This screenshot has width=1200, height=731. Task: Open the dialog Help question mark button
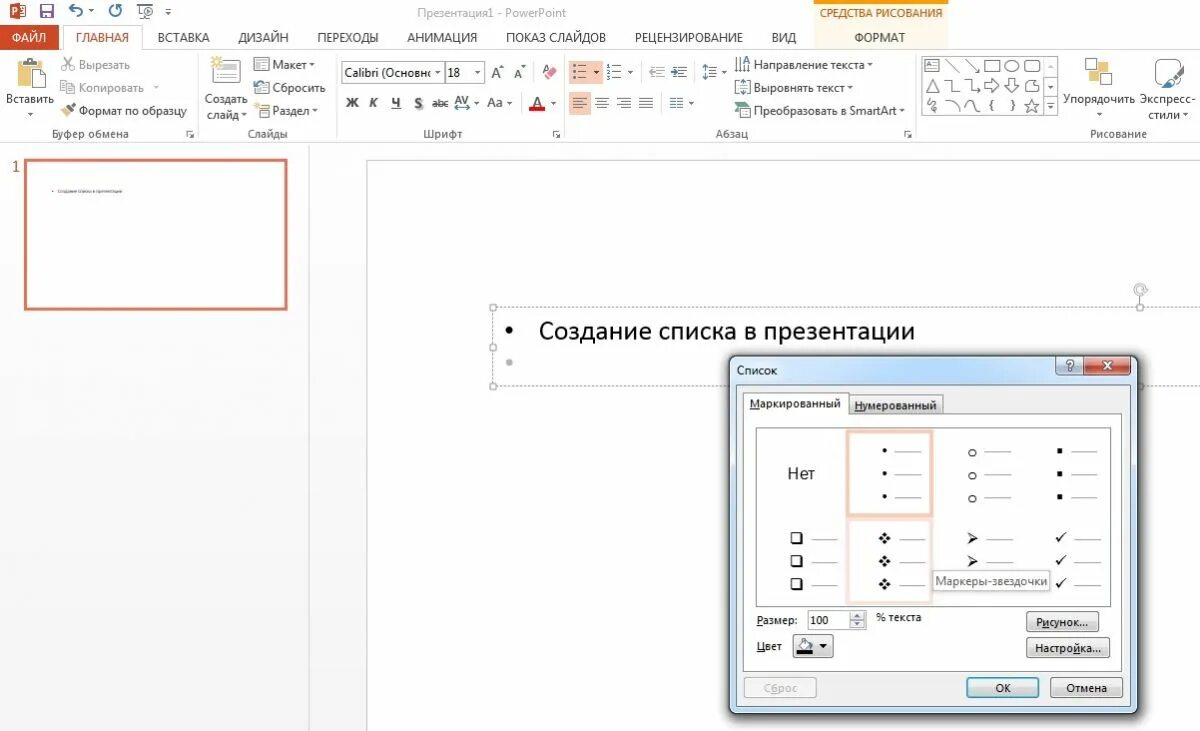click(x=1067, y=367)
